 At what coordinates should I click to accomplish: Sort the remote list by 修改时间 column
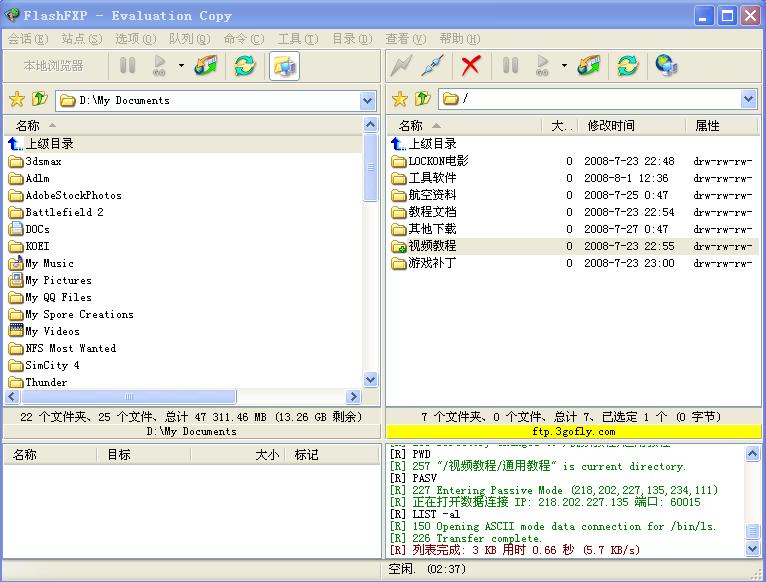pyautogui.click(x=631, y=126)
